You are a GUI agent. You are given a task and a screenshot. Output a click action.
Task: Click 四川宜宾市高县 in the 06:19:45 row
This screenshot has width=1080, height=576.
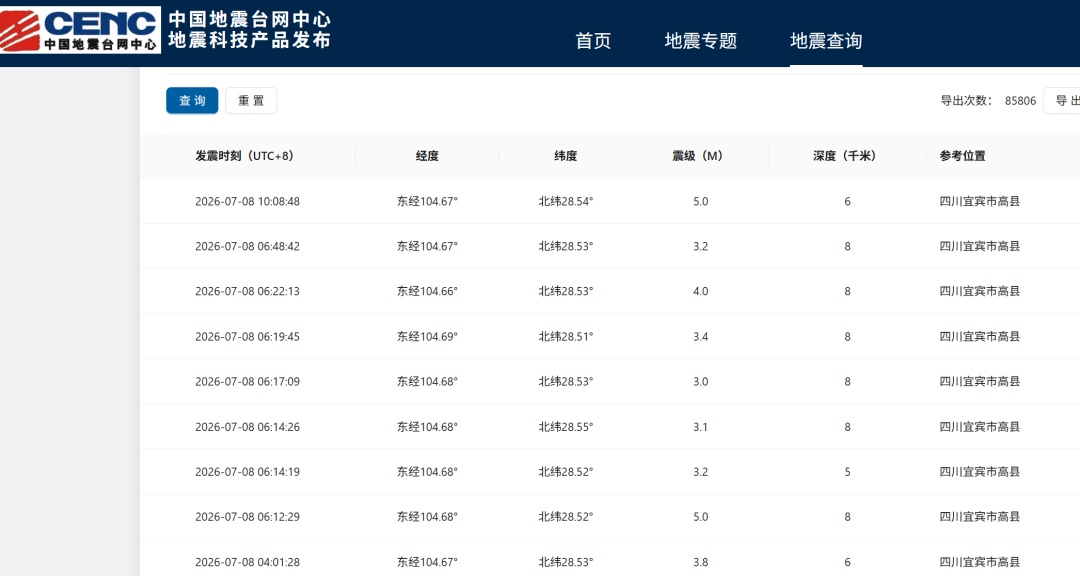(979, 336)
